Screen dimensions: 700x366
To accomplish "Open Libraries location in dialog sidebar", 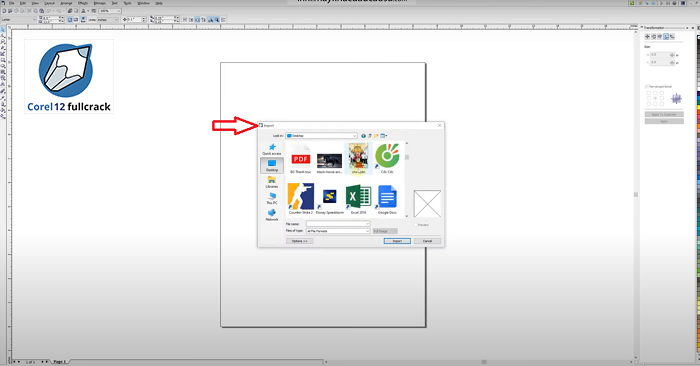I will (x=271, y=182).
